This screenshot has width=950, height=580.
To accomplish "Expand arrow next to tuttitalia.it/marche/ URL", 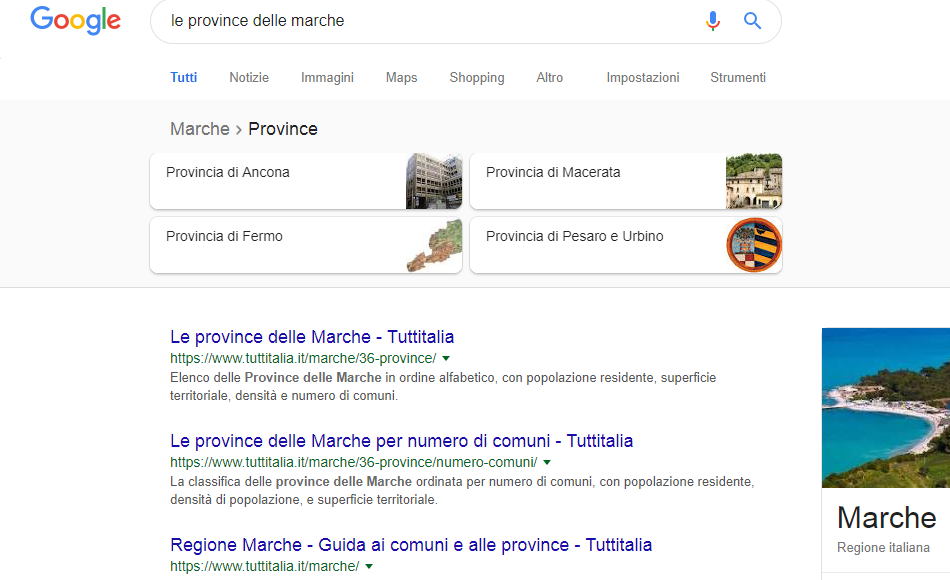I will click(x=369, y=567).
